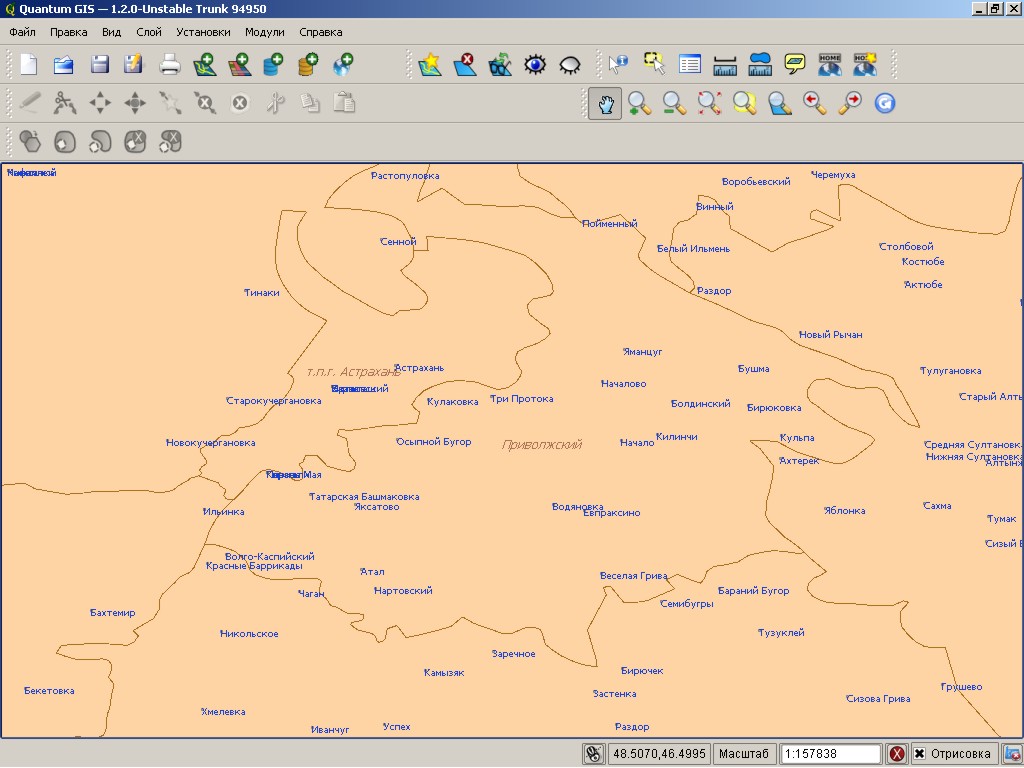Image resolution: width=1024 pixels, height=768 pixels.
Task: Zoom to the full map extent
Action: 709,103
